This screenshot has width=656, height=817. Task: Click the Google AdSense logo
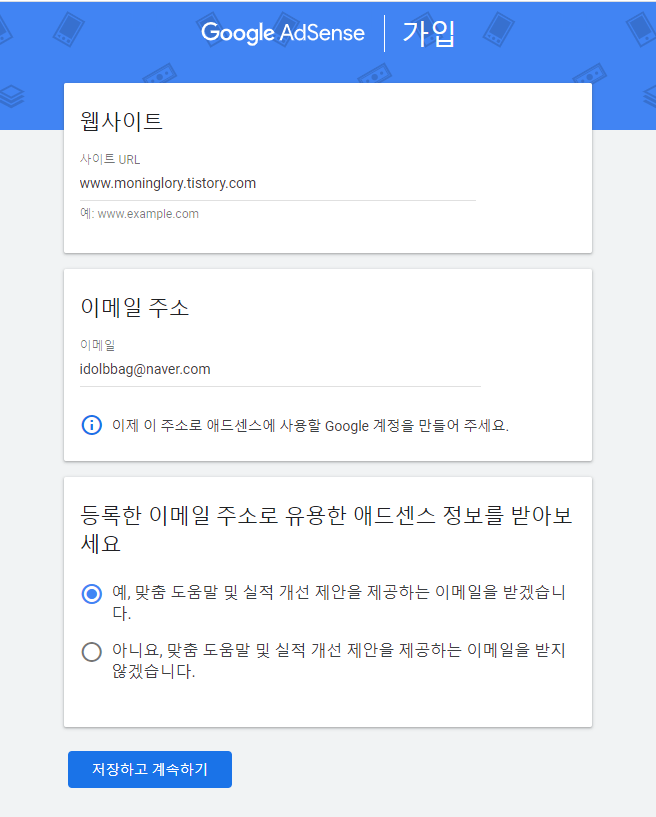tap(283, 33)
